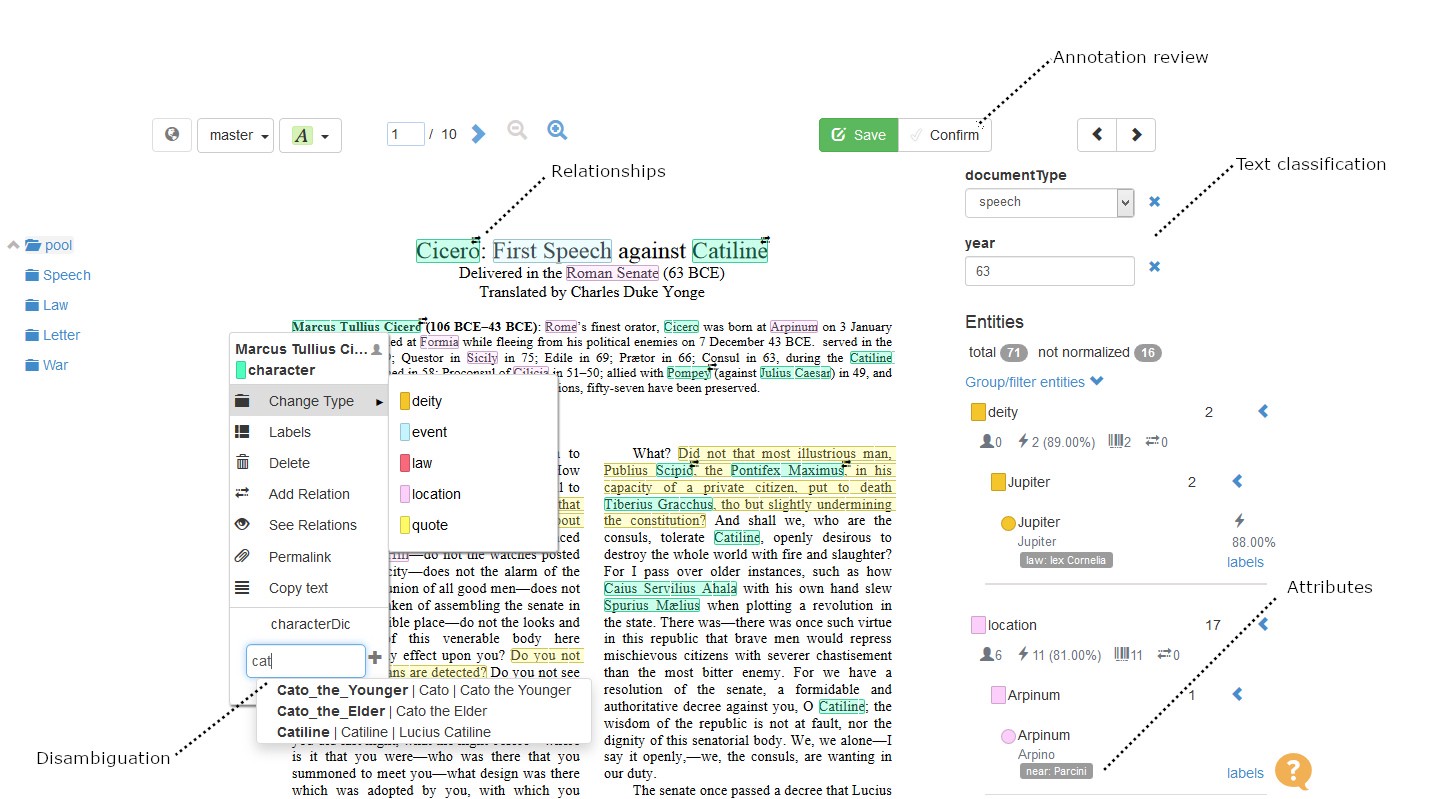The image size is (1431, 799).
Task: Go to next document arrow
Action: [1136, 135]
